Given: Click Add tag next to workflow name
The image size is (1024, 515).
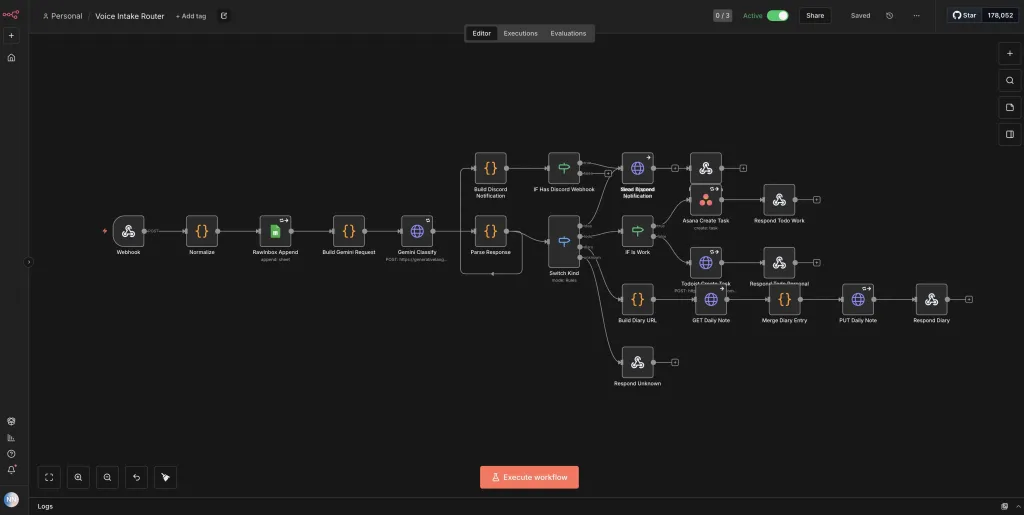Looking at the screenshot, I should pos(191,16).
